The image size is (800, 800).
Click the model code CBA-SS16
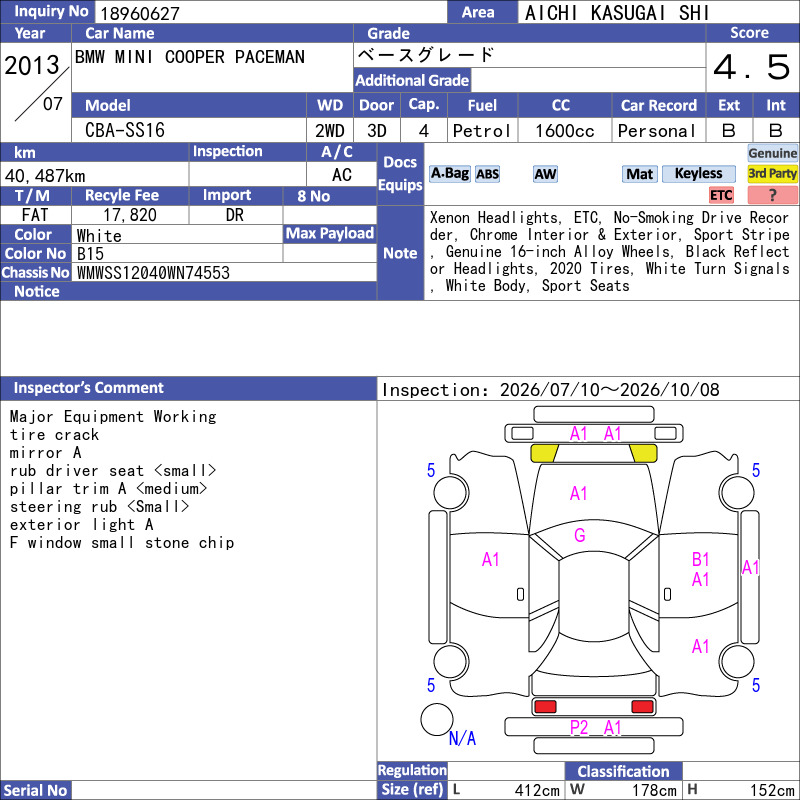pos(125,130)
